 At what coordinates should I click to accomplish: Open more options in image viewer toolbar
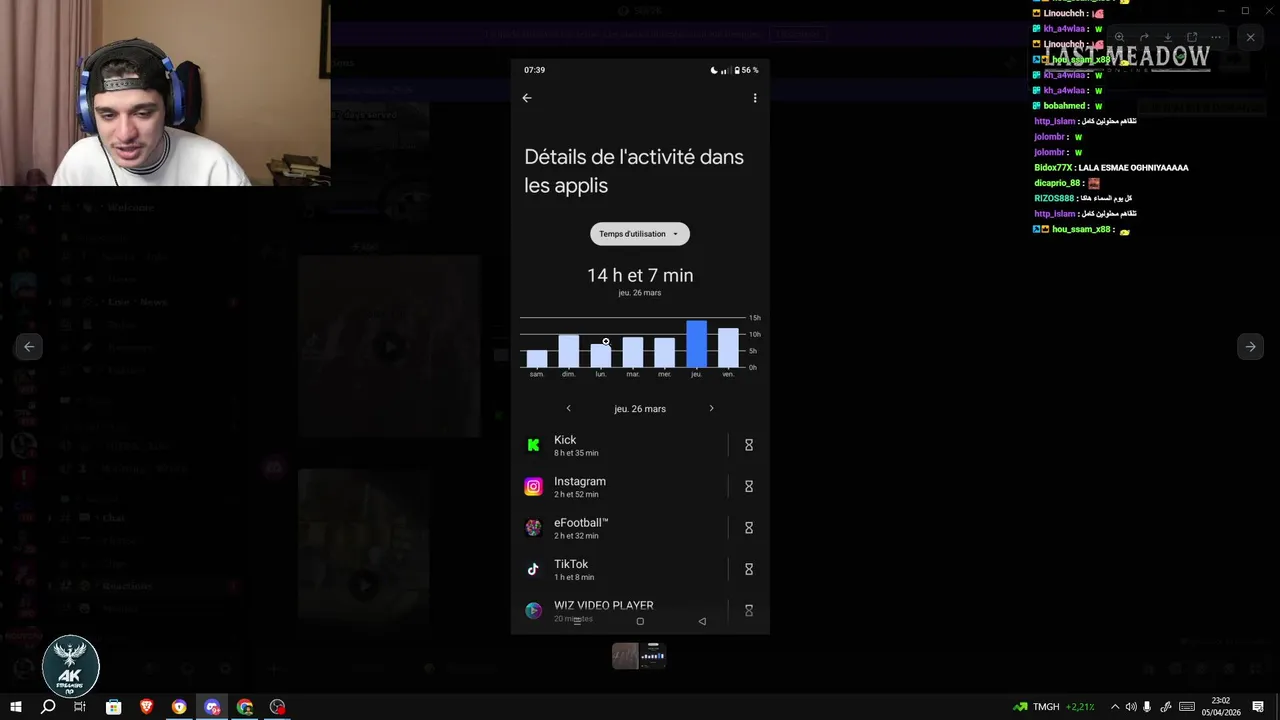pos(1216,37)
